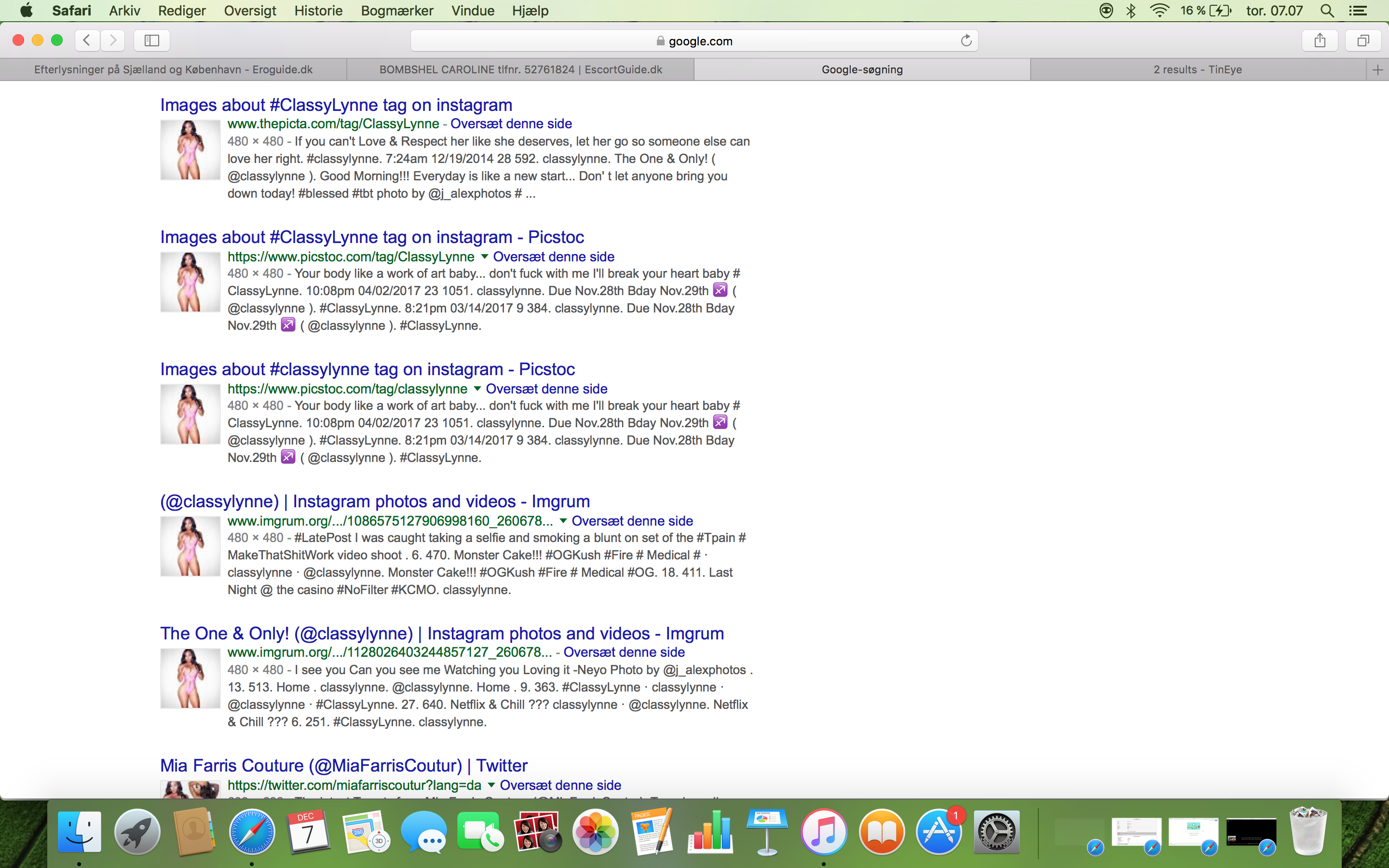The width and height of the screenshot is (1389, 868).
Task: Click thumbnail of thepicta.com result
Action: point(190,149)
